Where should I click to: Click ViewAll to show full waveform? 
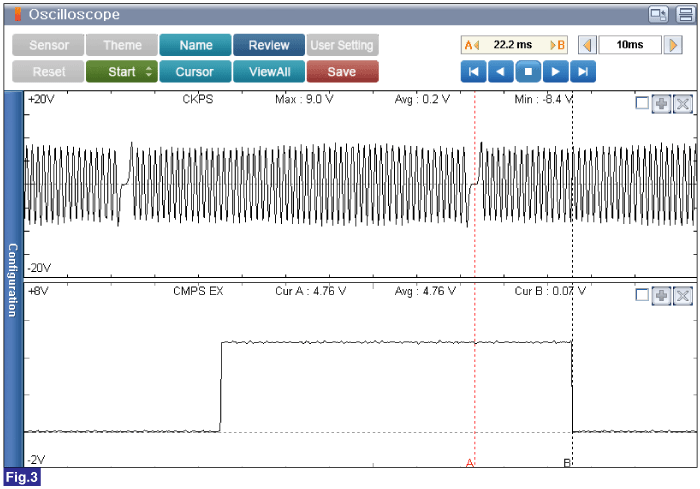[x=269, y=71]
